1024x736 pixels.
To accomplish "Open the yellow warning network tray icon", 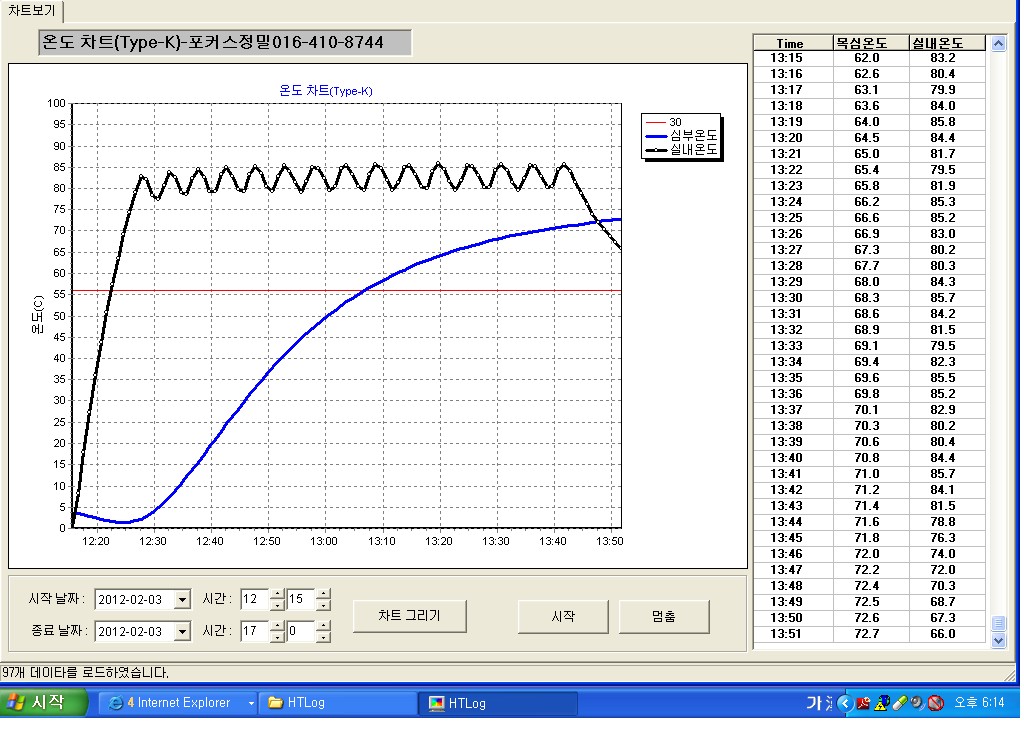I will click(882, 703).
